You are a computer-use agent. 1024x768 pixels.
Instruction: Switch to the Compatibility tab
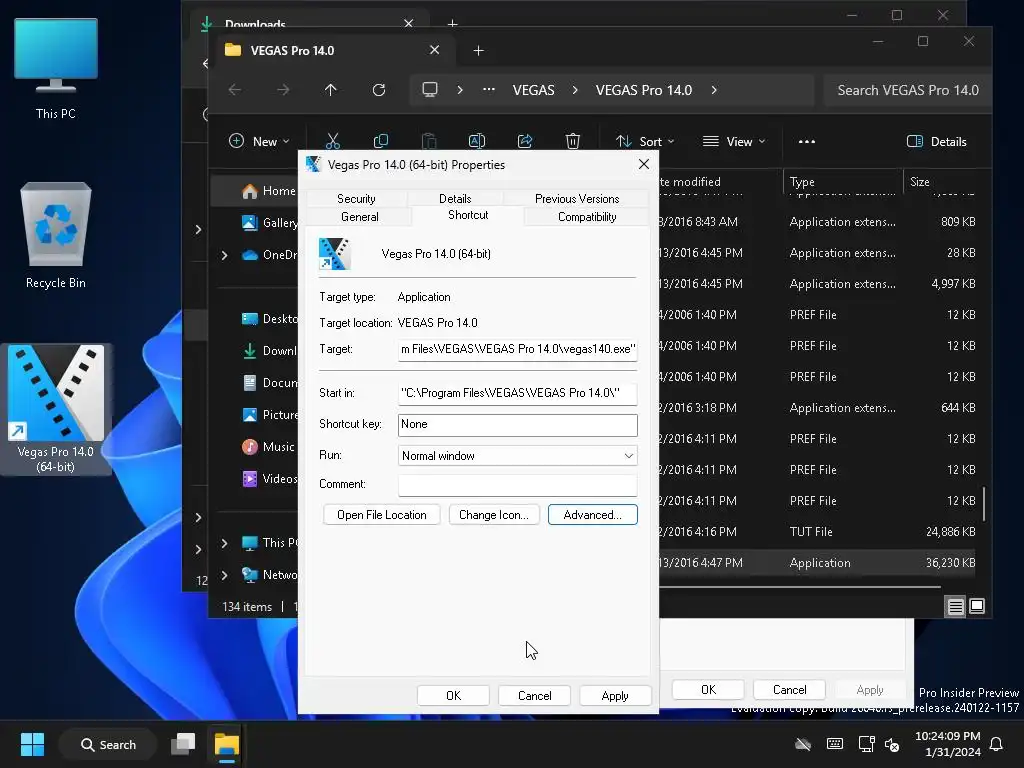coord(586,217)
